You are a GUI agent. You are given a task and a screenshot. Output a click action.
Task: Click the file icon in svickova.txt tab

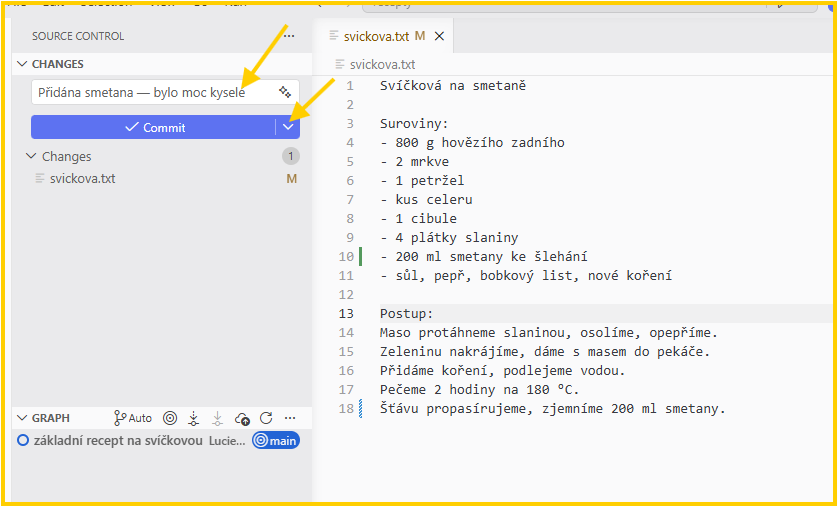pyautogui.click(x=334, y=36)
